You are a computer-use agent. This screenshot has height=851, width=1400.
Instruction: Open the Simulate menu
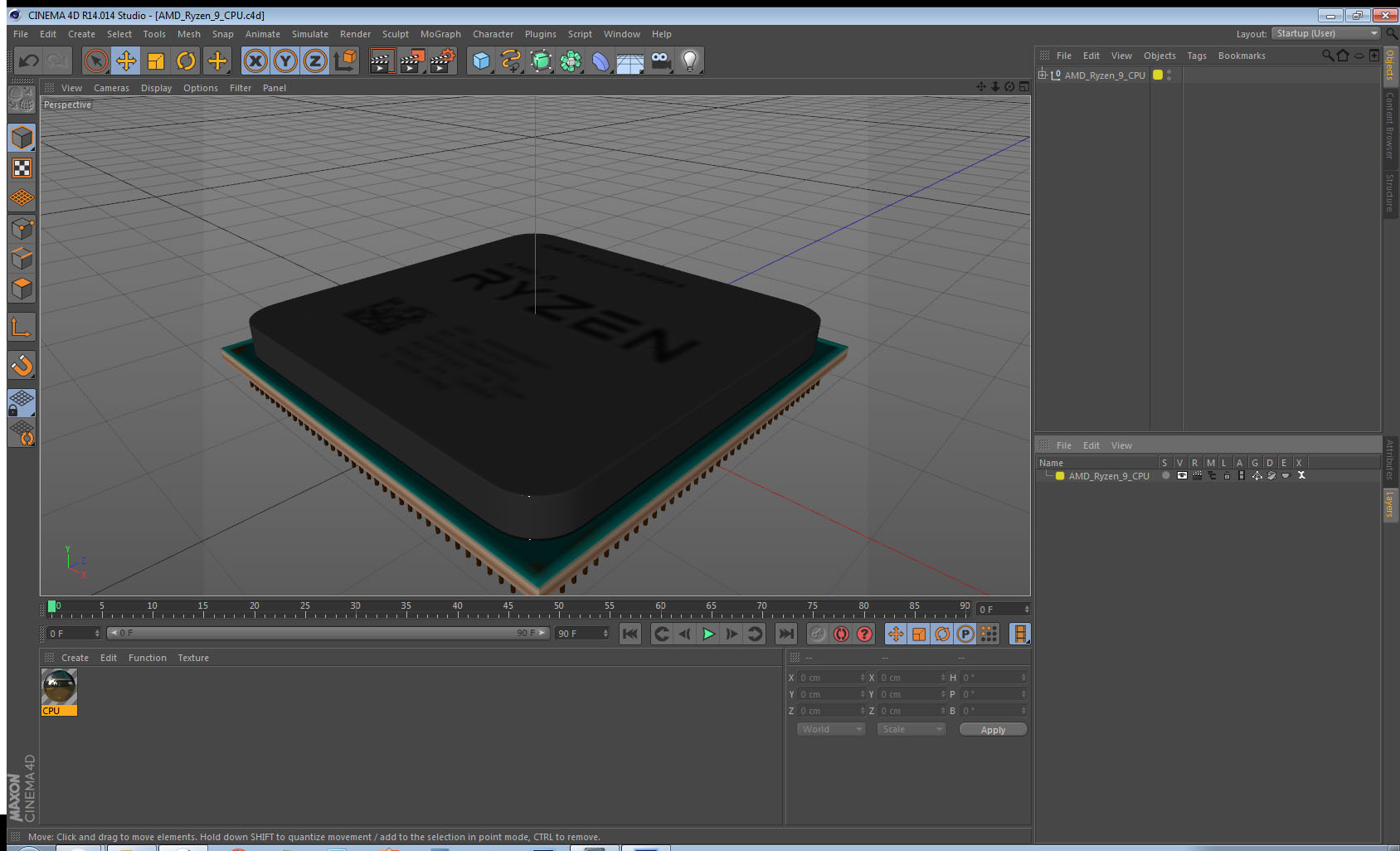pyautogui.click(x=310, y=34)
